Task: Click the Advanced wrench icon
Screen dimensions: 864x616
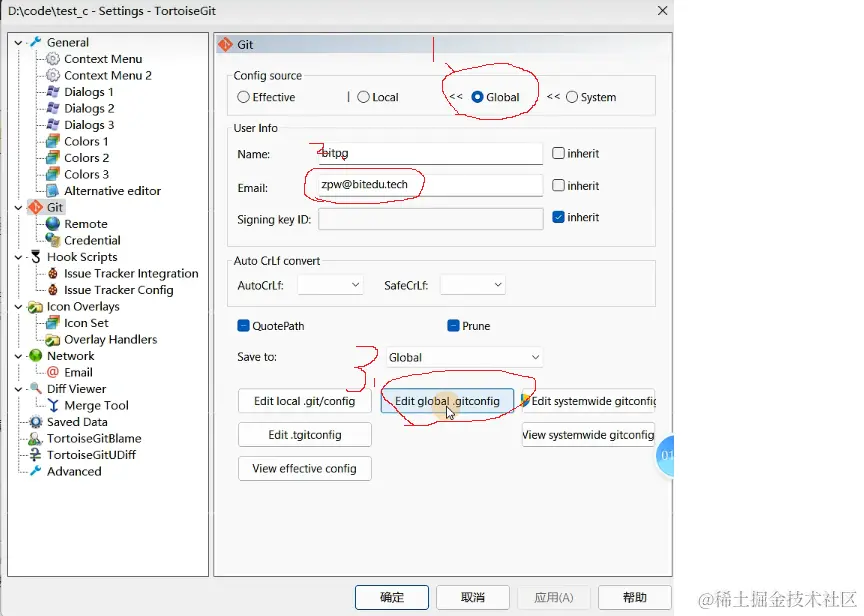Action: tap(36, 471)
